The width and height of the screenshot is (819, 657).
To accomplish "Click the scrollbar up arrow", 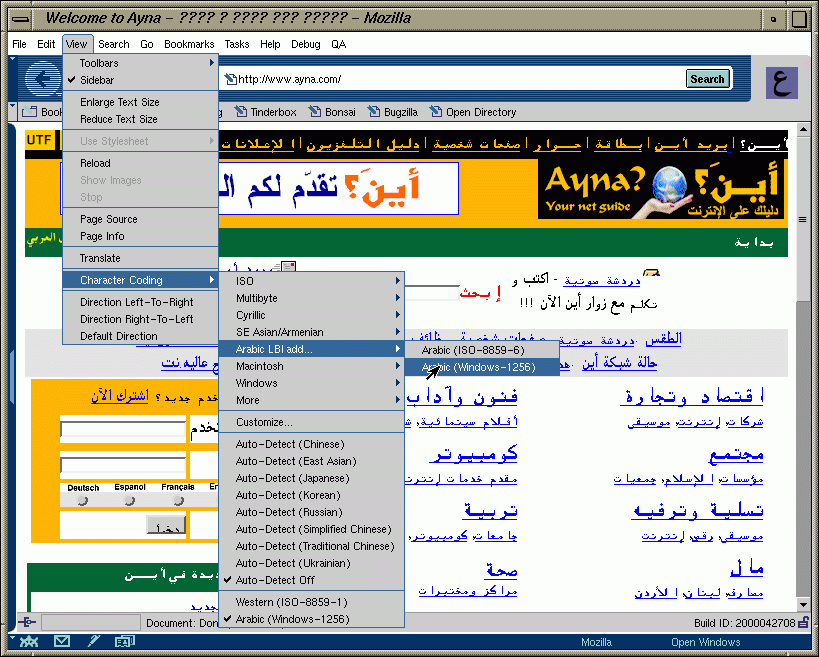I will click(803, 130).
